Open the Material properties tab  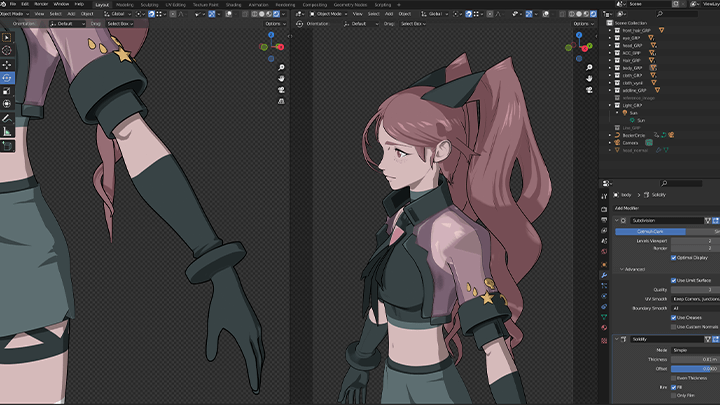tap(604, 328)
